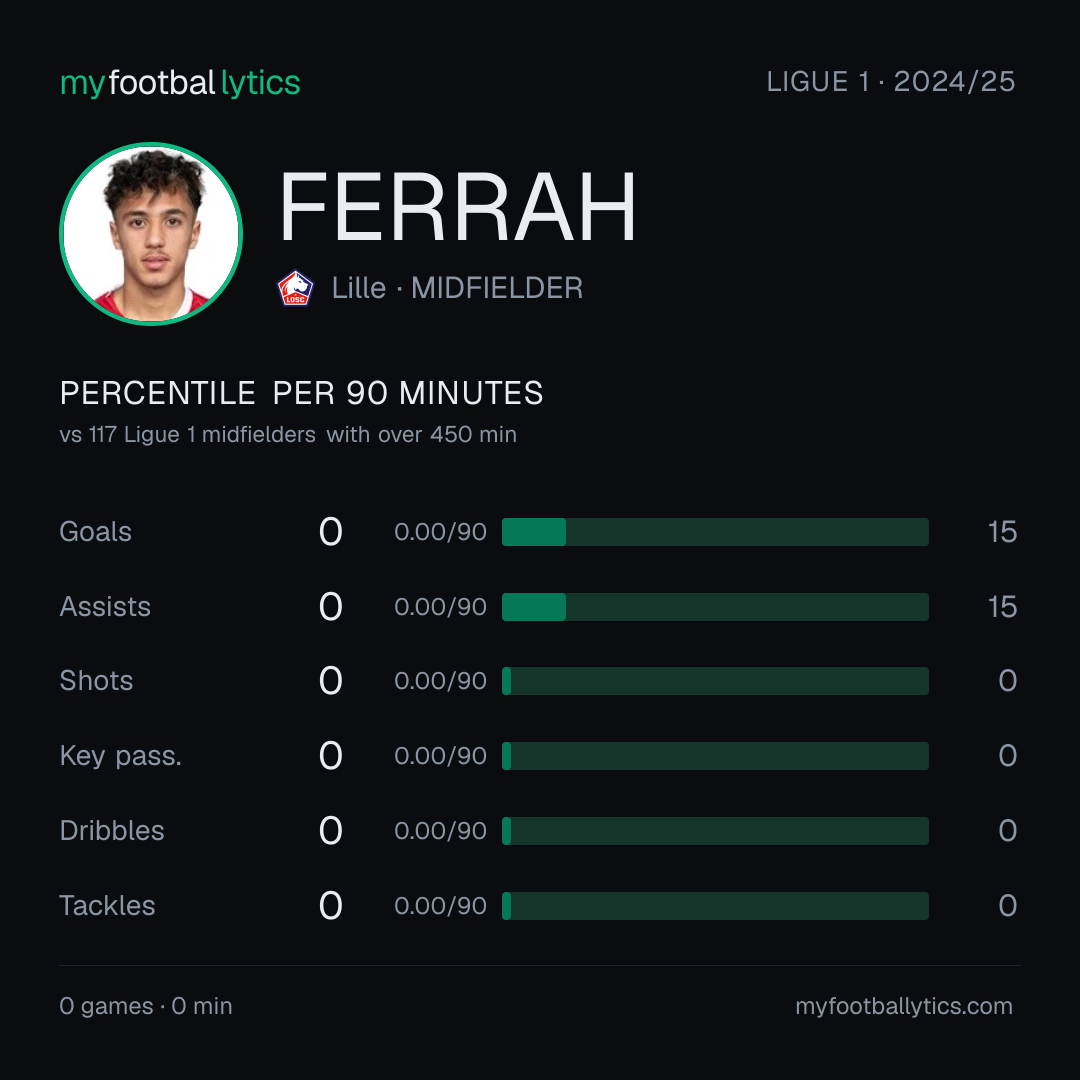The width and height of the screenshot is (1080, 1080).
Task: Open the myfootballytics.com footer link
Action: tap(904, 1006)
